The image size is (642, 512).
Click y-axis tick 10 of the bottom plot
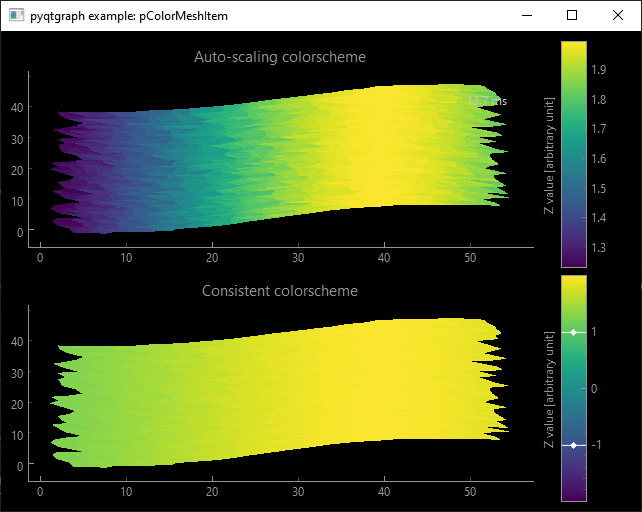click(17, 435)
